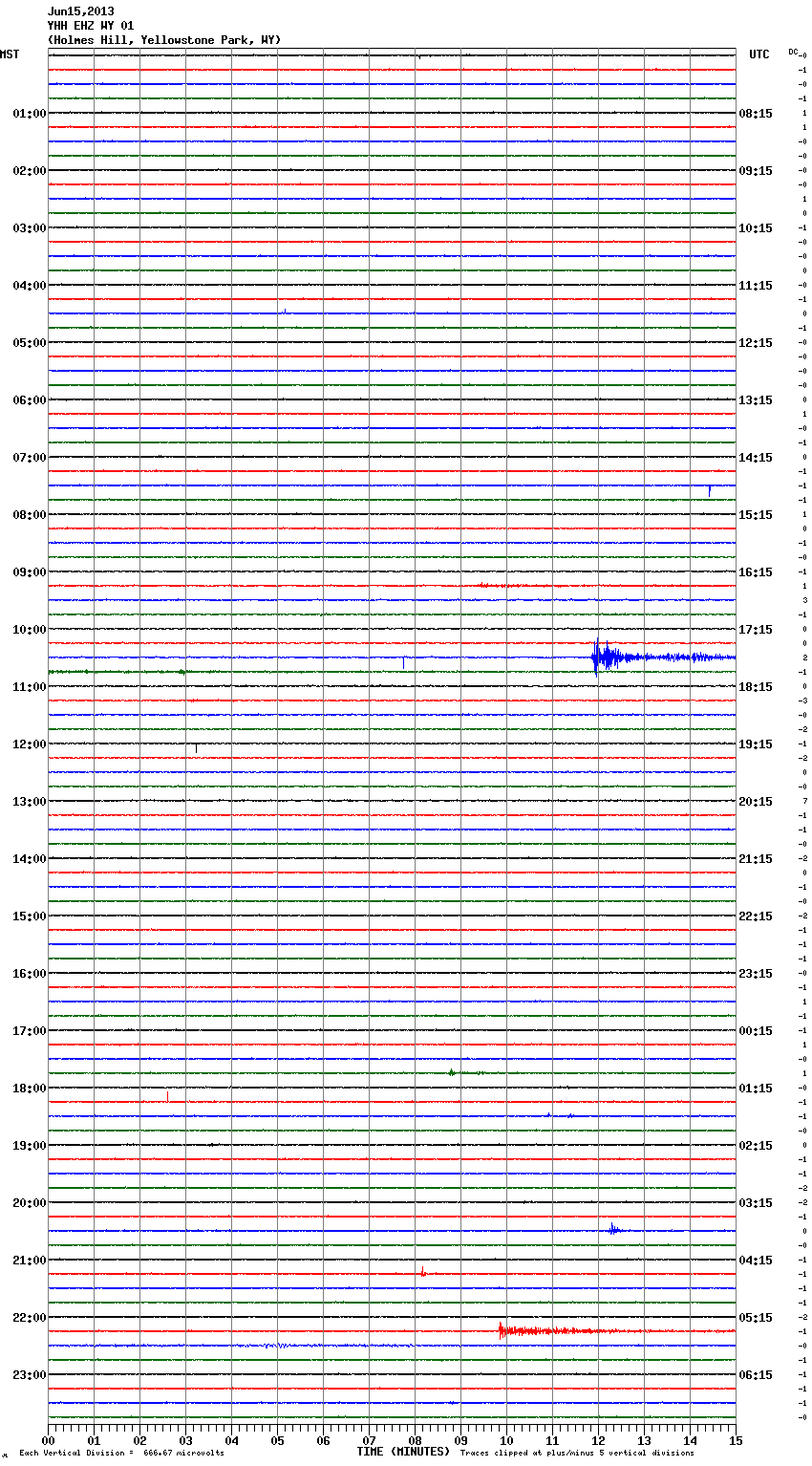
Task: Click the DC column header
Action: point(793,52)
